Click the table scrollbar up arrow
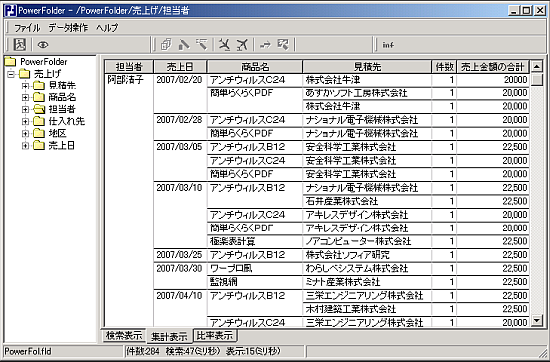This screenshot has width=550, height=362. click(537, 66)
